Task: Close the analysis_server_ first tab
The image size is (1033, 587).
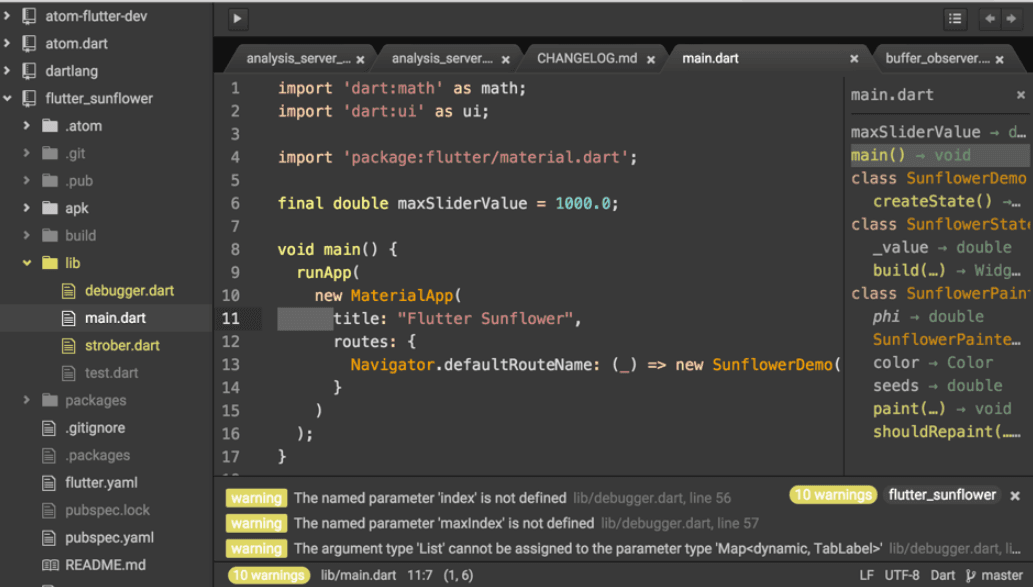Action: [x=360, y=59]
